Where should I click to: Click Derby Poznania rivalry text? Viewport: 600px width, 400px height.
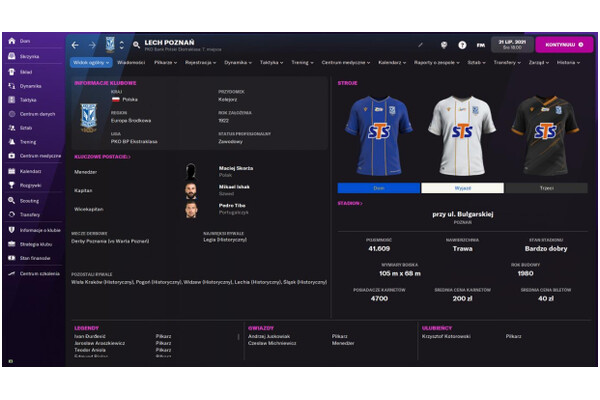pos(110,241)
